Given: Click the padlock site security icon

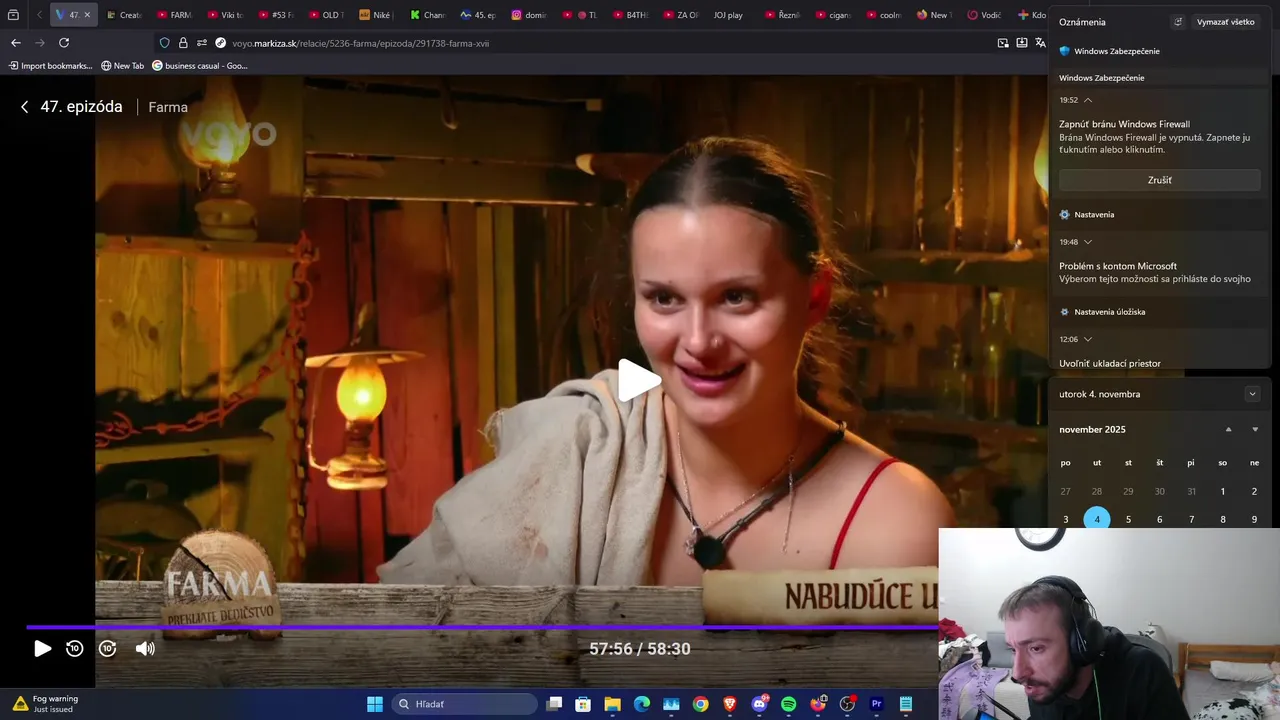Looking at the screenshot, I should [183, 43].
